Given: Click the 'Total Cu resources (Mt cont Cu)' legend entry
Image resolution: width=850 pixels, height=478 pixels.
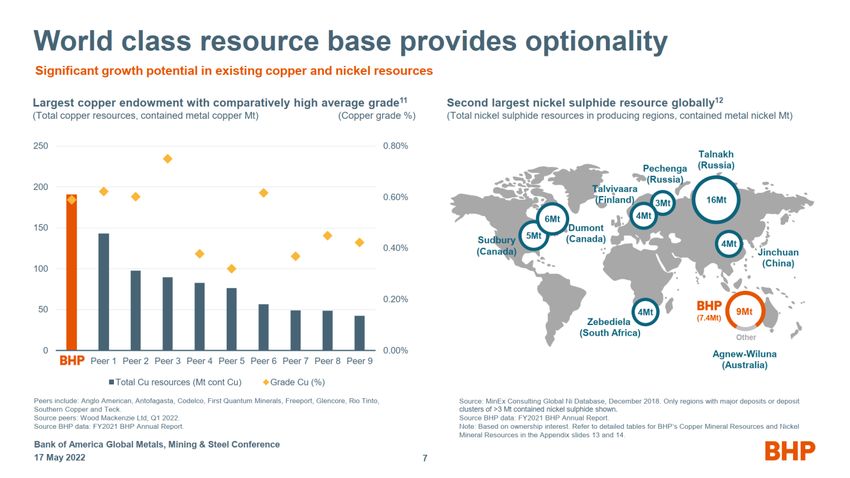Looking at the screenshot, I should tap(175, 382).
